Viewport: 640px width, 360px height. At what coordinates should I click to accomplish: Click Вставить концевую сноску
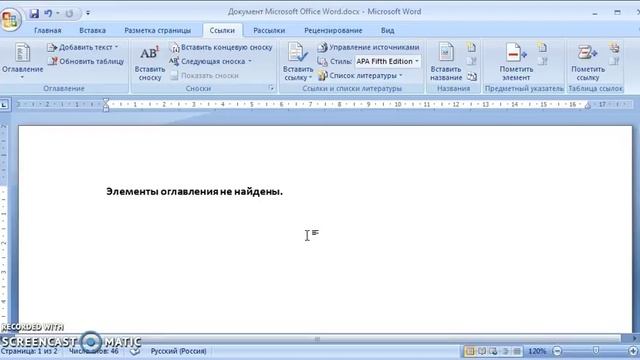(x=221, y=47)
